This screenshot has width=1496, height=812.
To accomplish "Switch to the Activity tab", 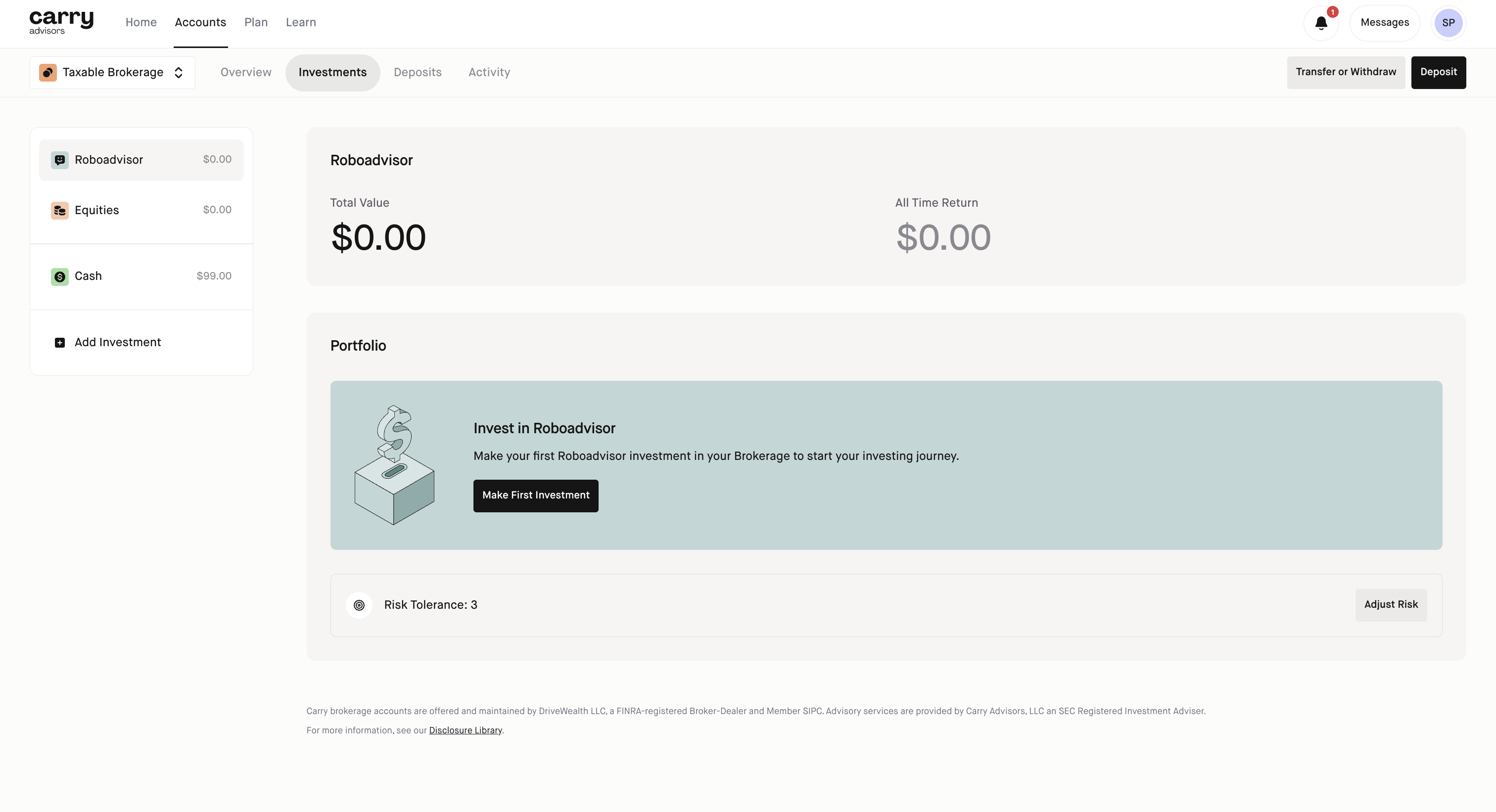I will [x=489, y=73].
